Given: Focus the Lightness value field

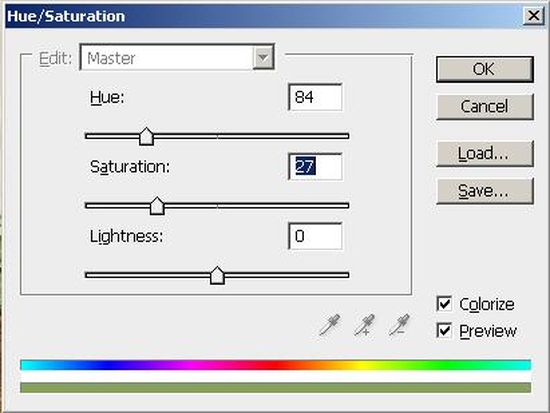Looking at the screenshot, I should [x=315, y=236].
